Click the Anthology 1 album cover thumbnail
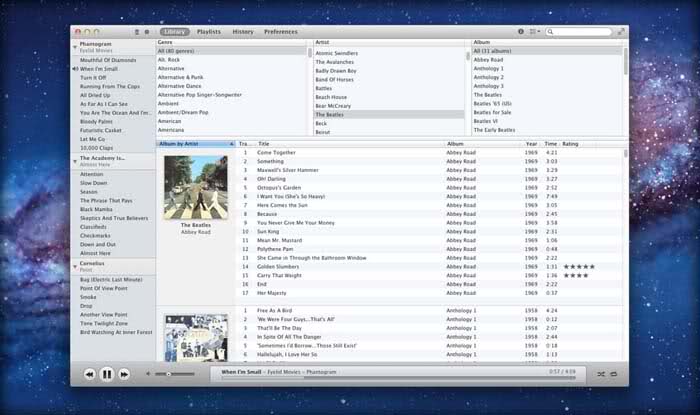This screenshot has height=415, width=700. pyautogui.click(x=196, y=338)
